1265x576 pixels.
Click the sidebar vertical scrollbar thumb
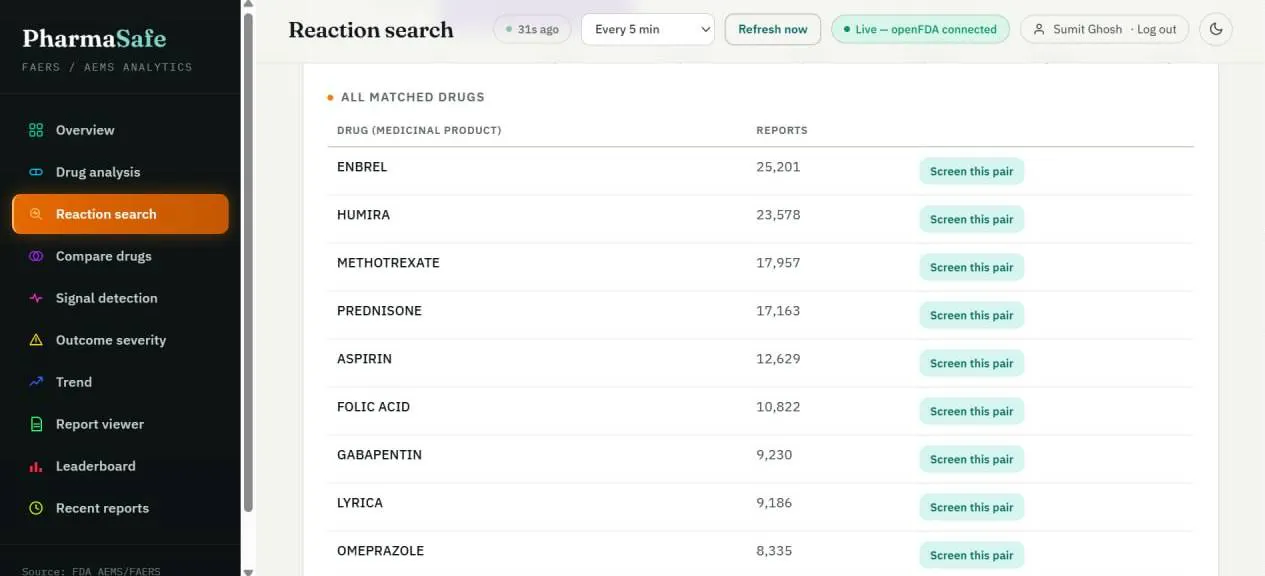[x=248, y=262]
